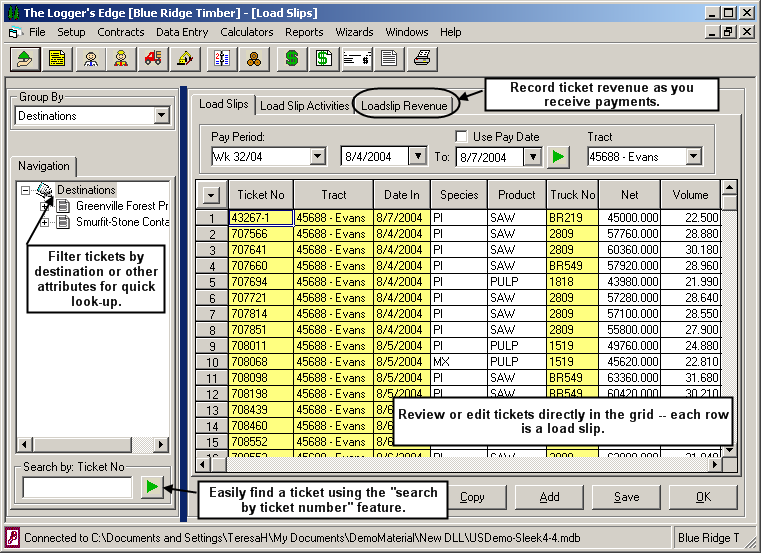Screen dimensions: 761x553
Task: Open the 8/4/2004 start date dropdown
Action: tap(417, 156)
